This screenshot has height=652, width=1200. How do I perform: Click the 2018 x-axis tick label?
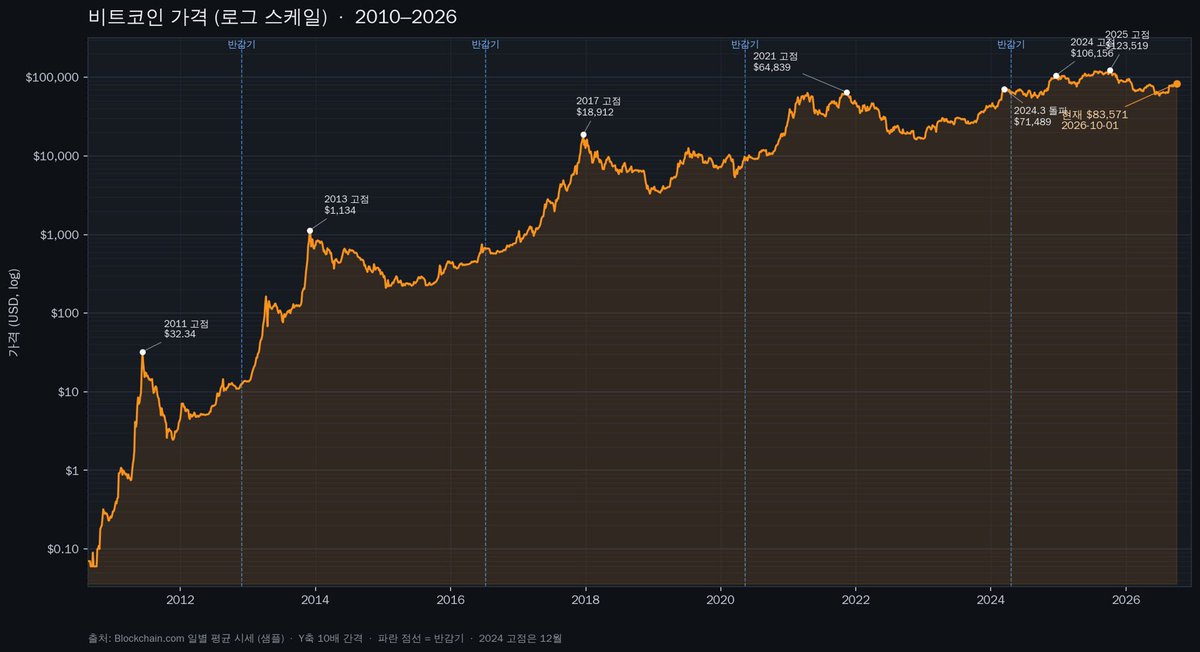click(x=585, y=600)
